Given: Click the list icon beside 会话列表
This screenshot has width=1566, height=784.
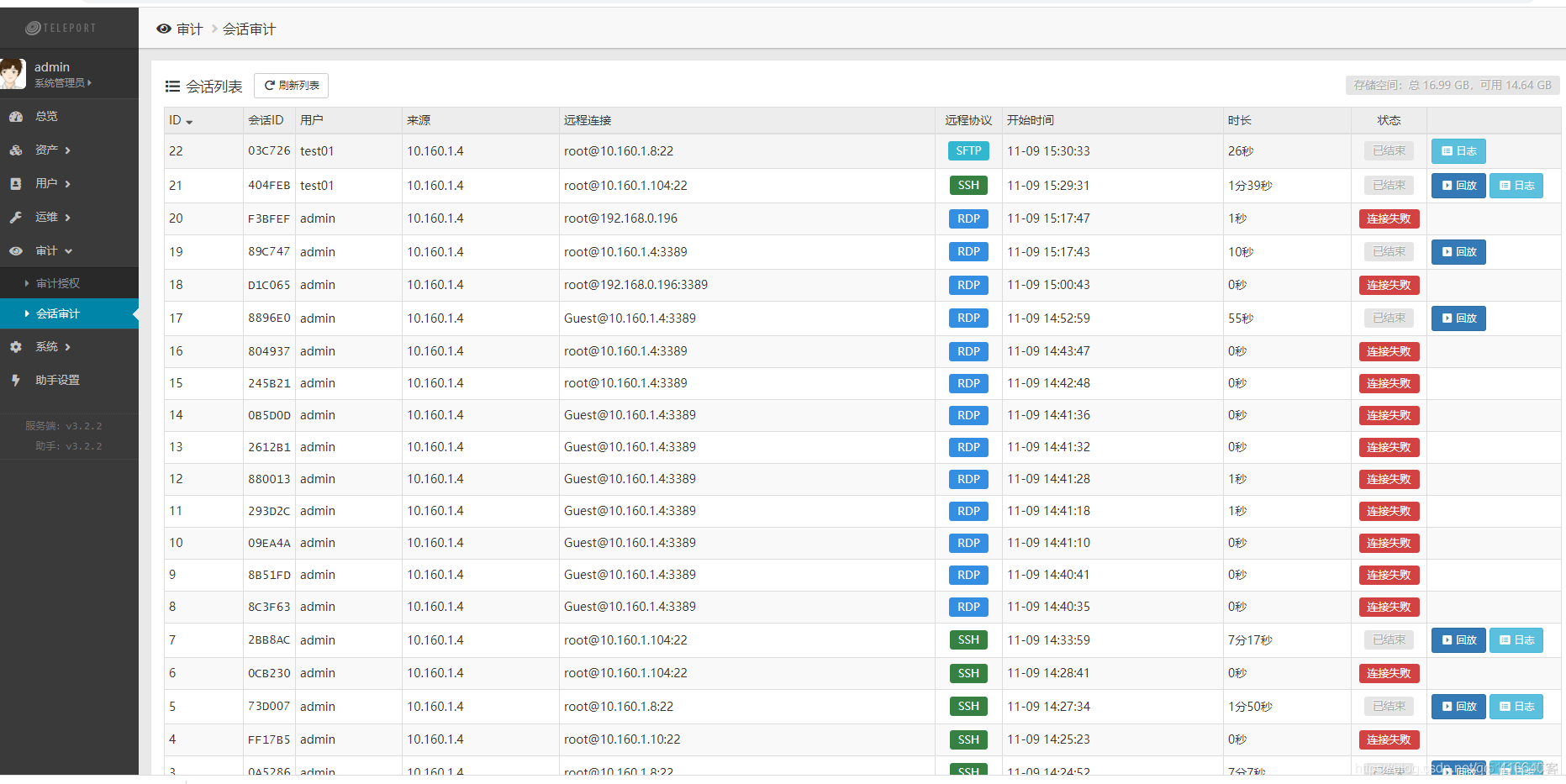Looking at the screenshot, I should point(172,86).
